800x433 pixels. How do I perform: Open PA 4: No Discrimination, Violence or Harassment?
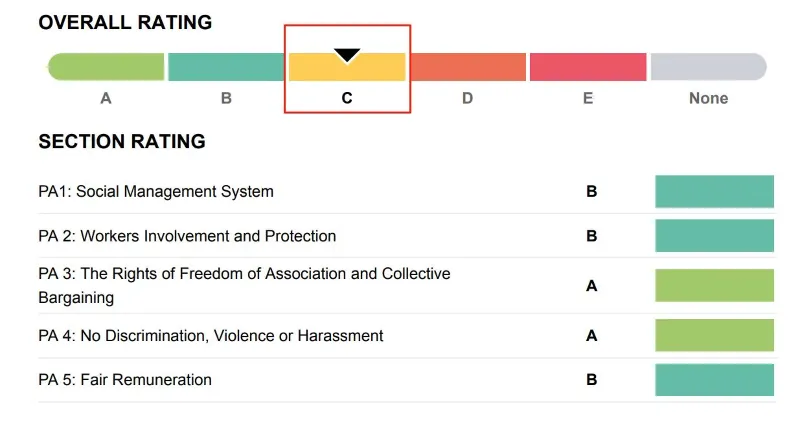(211, 336)
